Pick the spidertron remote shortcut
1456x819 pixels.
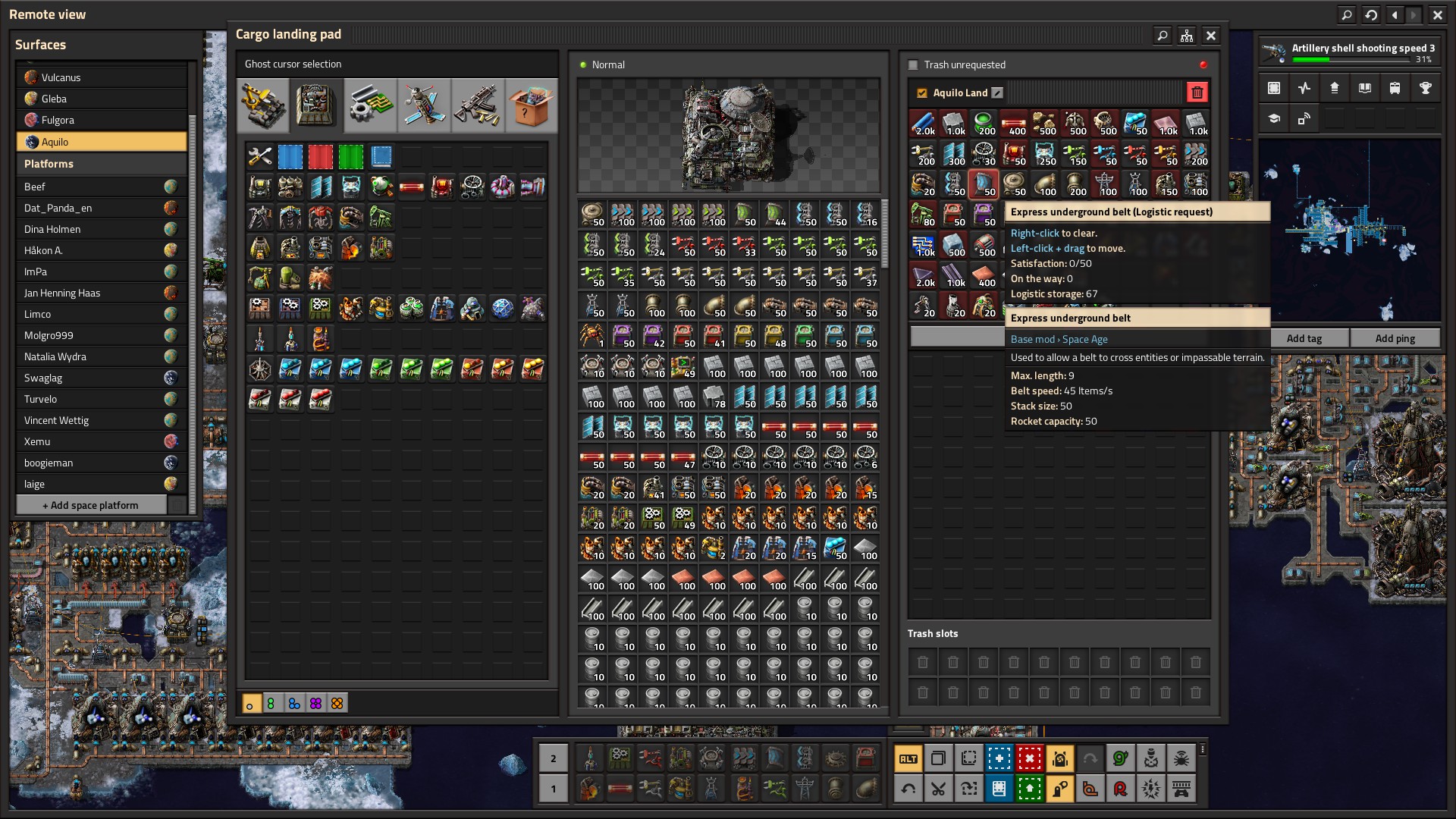point(1181,758)
